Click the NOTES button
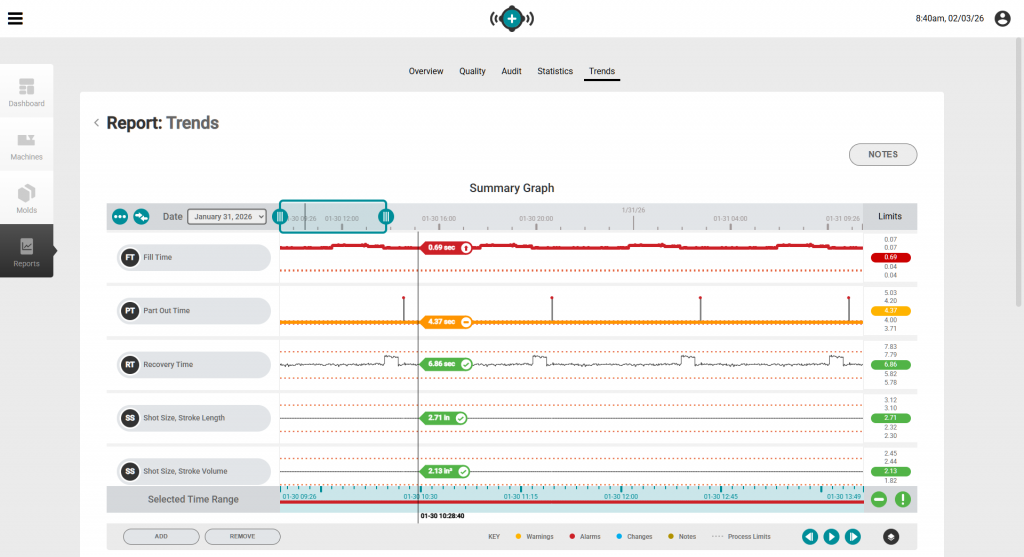Viewport: 1024px width, 557px height. [883, 155]
